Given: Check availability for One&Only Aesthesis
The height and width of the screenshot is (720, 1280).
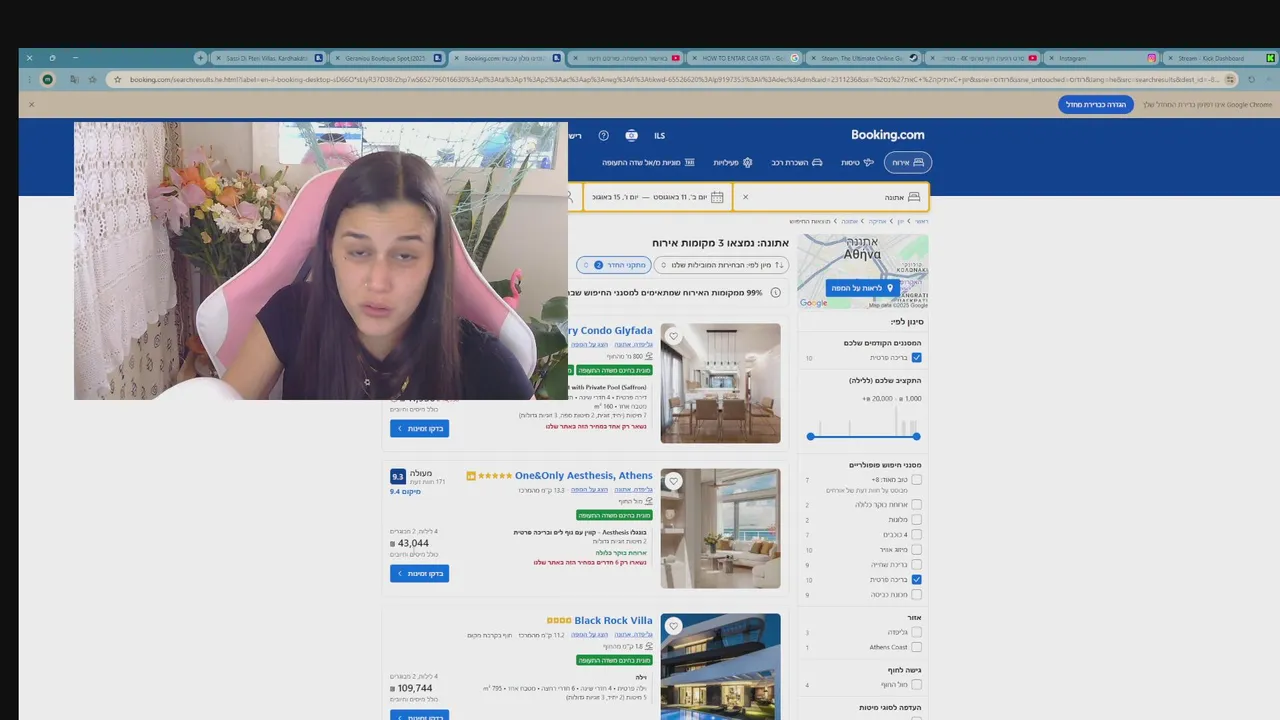Looking at the screenshot, I should pos(419,573).
